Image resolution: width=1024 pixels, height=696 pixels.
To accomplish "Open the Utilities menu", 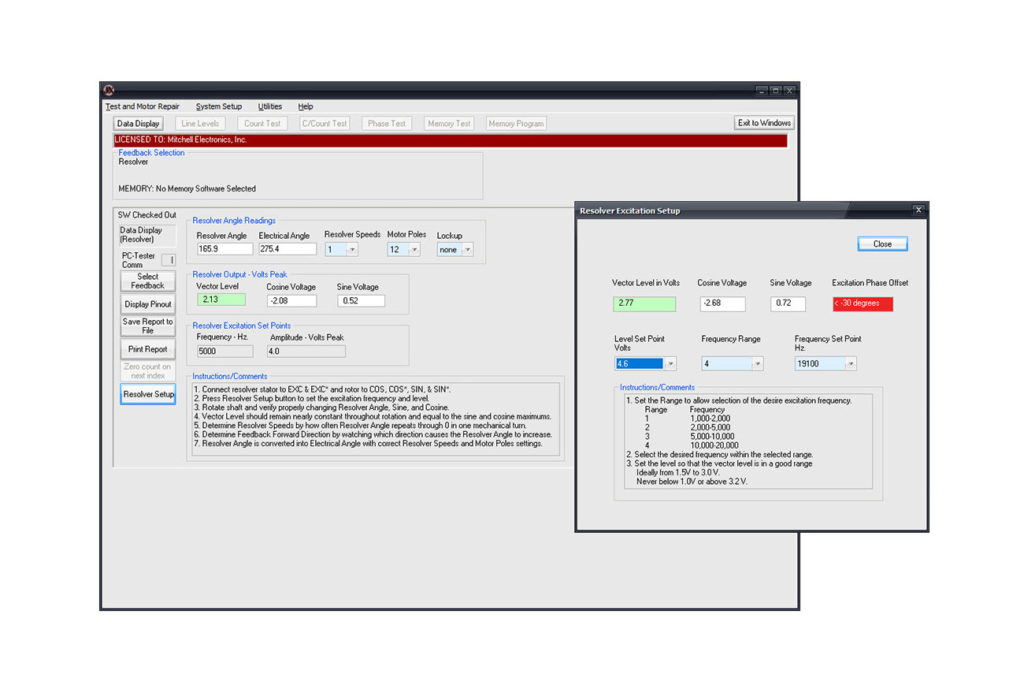I will [270, 106].
